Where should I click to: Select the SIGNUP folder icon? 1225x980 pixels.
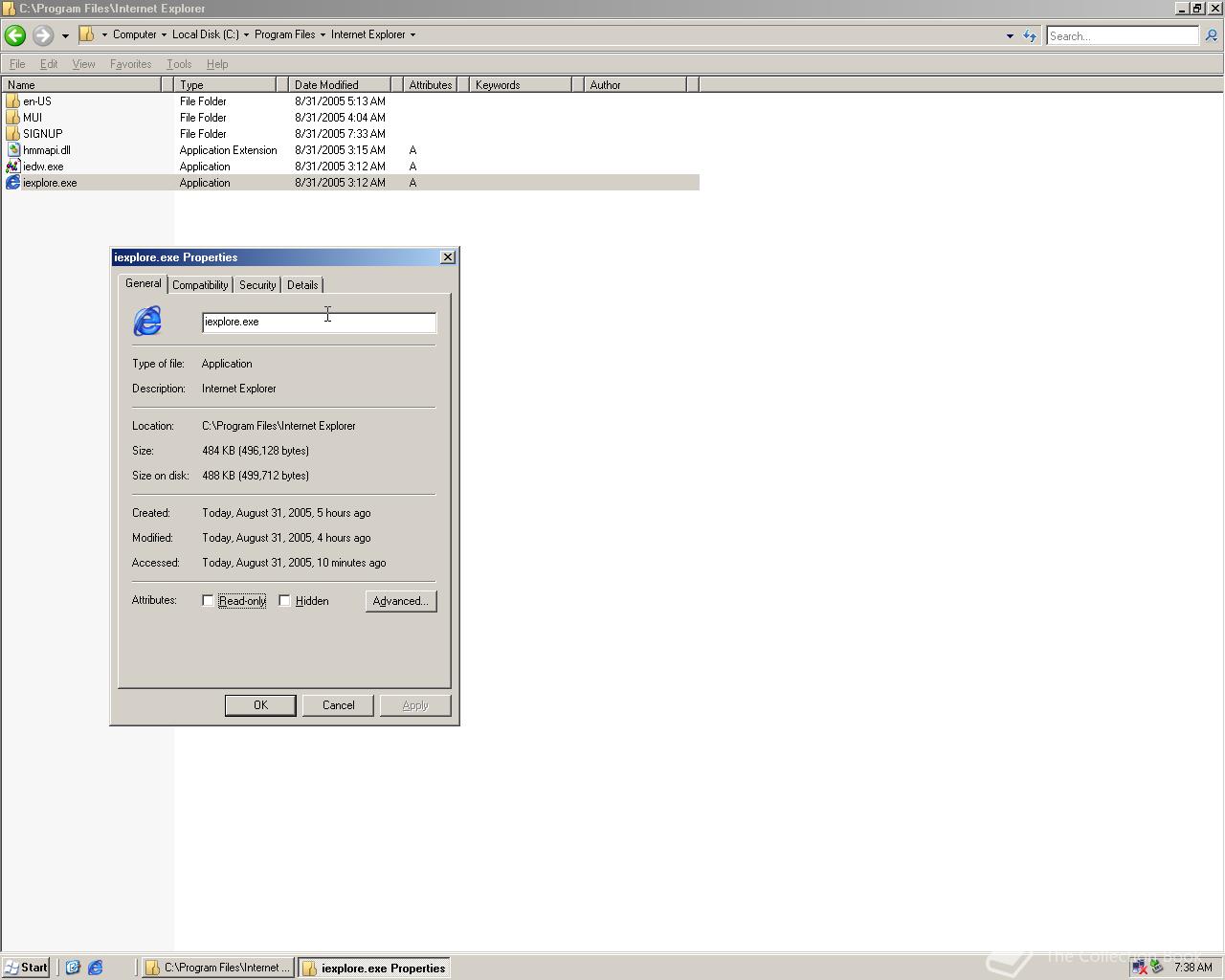pos(12,134)
